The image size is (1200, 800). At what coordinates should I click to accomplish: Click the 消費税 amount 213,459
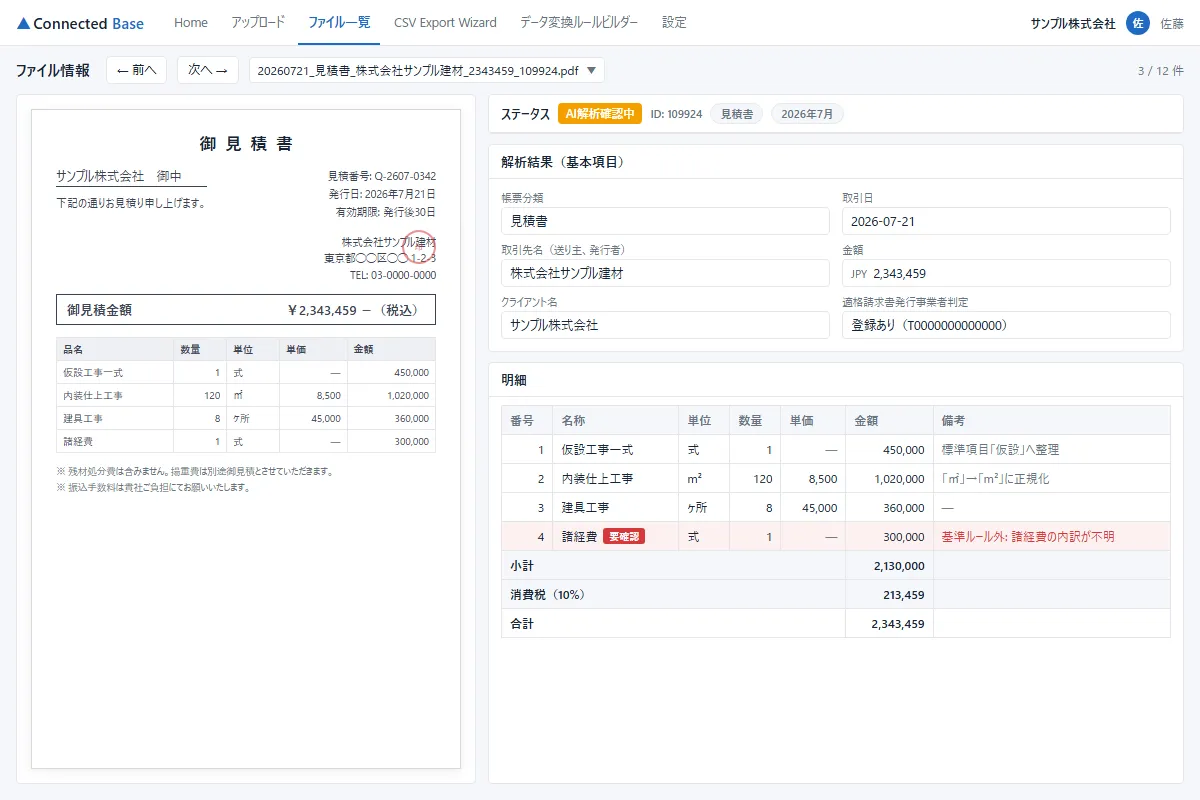(x=902, y=595)
